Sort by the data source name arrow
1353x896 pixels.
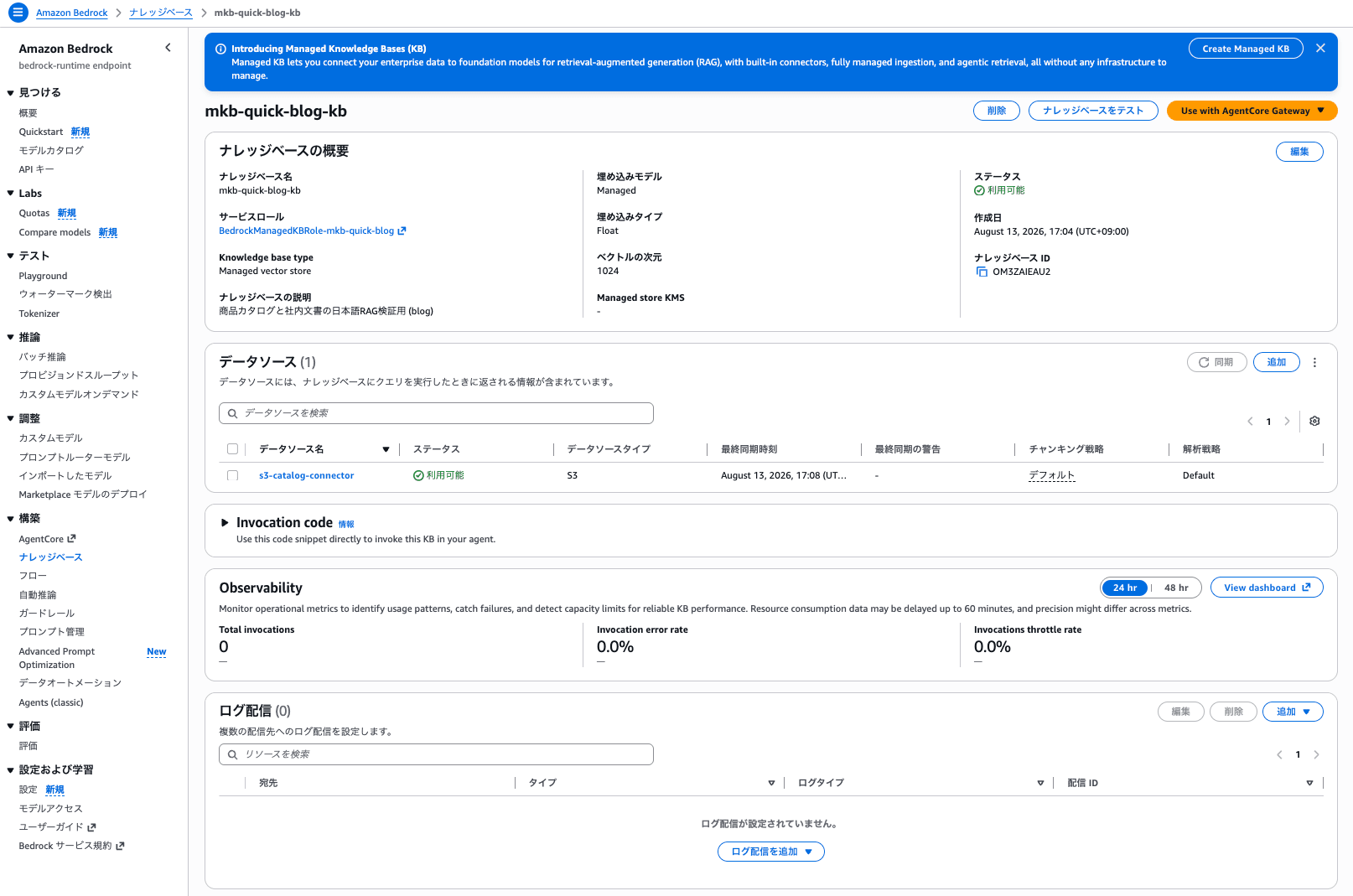tap(386, 449)
